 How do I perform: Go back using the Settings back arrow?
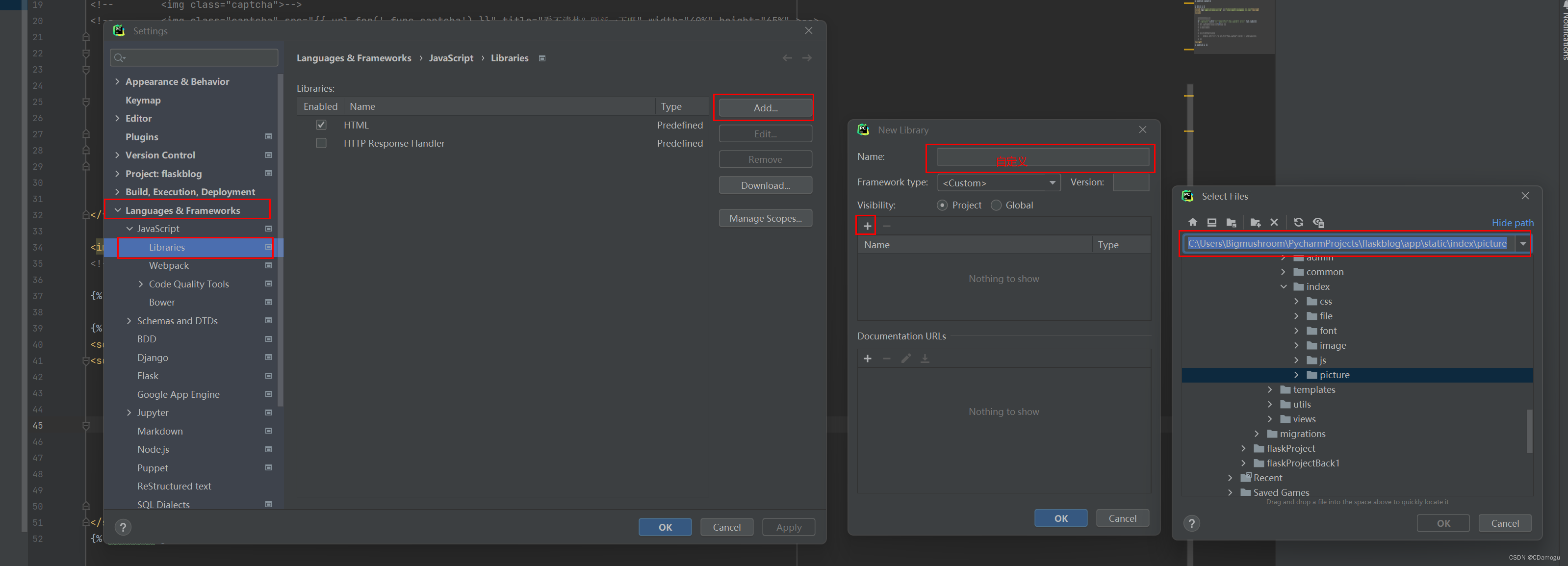click(x=787, y=58)
